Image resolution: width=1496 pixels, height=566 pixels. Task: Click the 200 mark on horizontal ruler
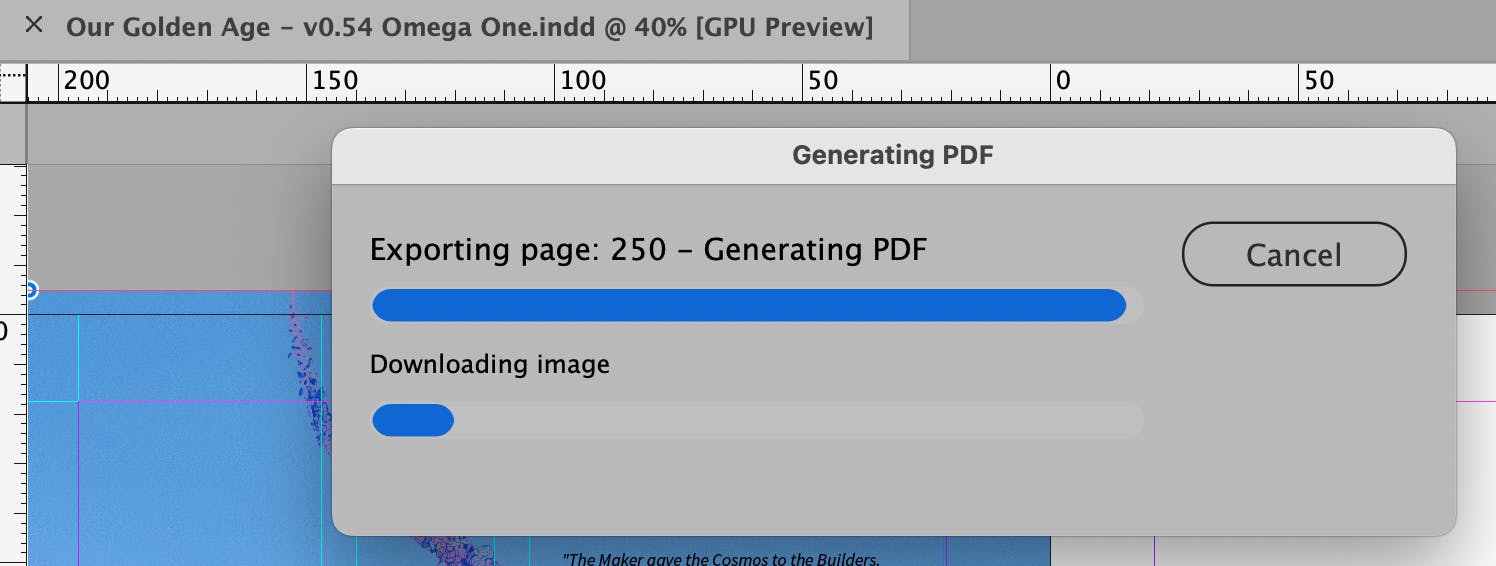[x=86, y=81]
